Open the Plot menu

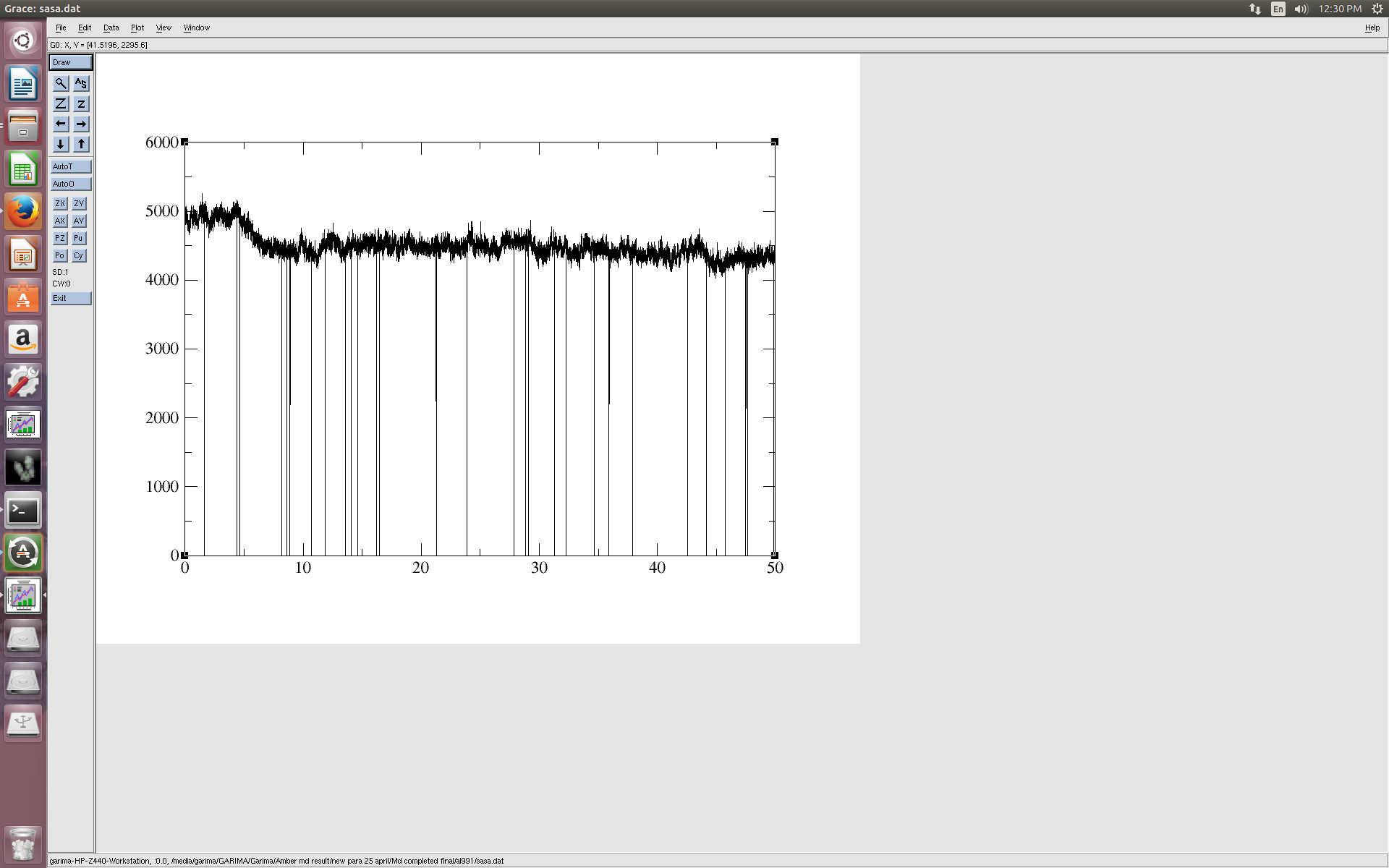[x=137, y=27]
